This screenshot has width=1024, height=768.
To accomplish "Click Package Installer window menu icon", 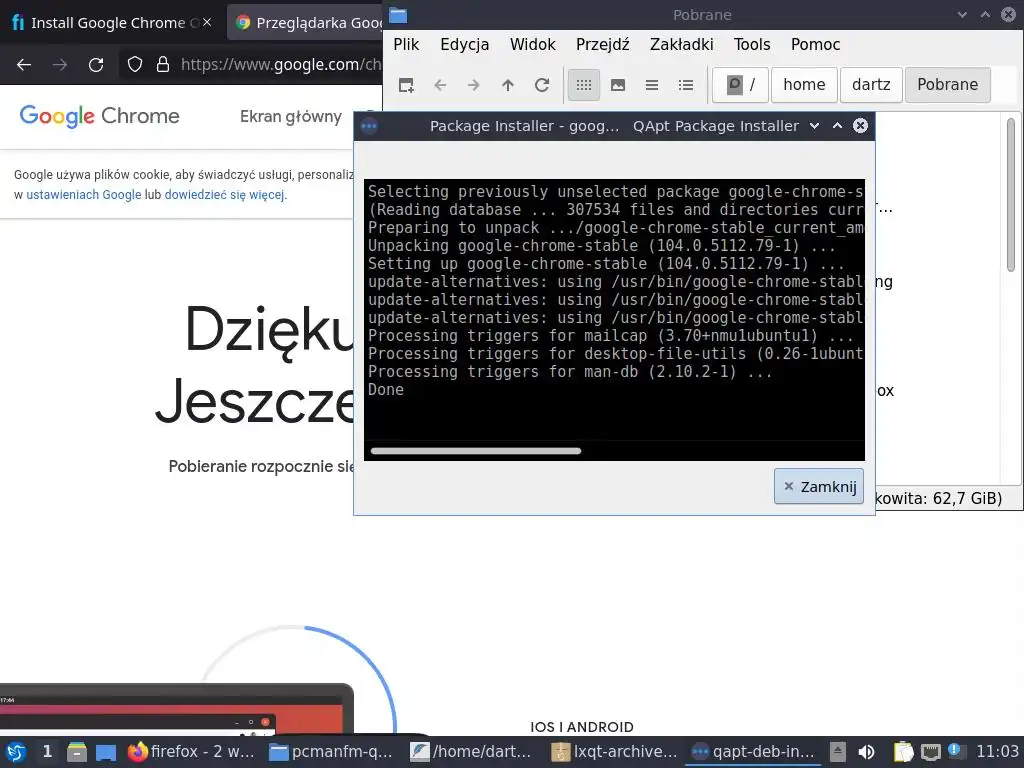I will pos(369,126).
